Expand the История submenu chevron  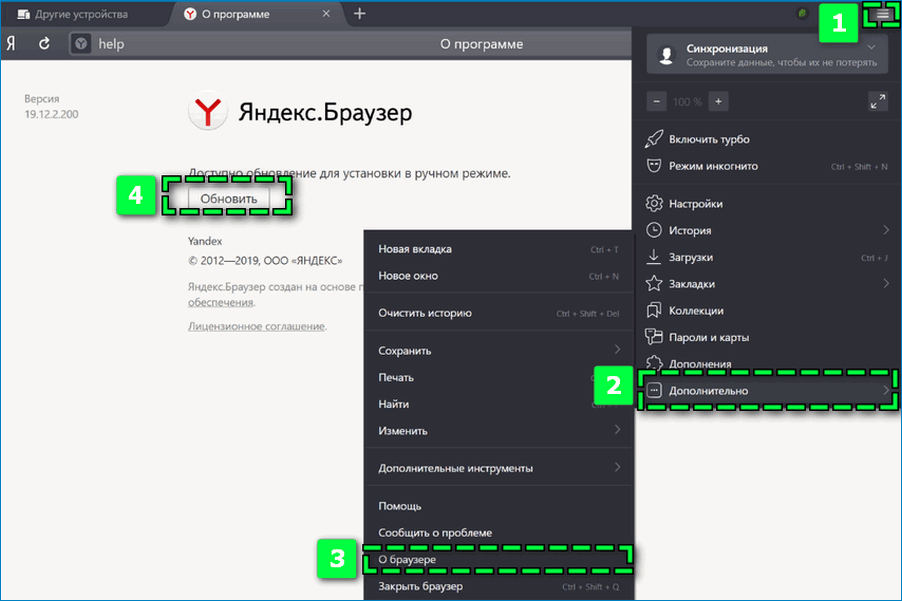pos(886,230)
